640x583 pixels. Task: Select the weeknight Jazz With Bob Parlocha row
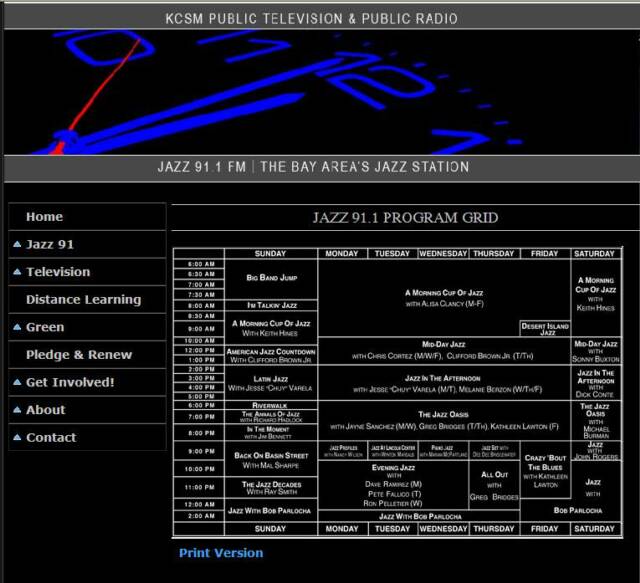pyautogui.click(x=419, y=516)
